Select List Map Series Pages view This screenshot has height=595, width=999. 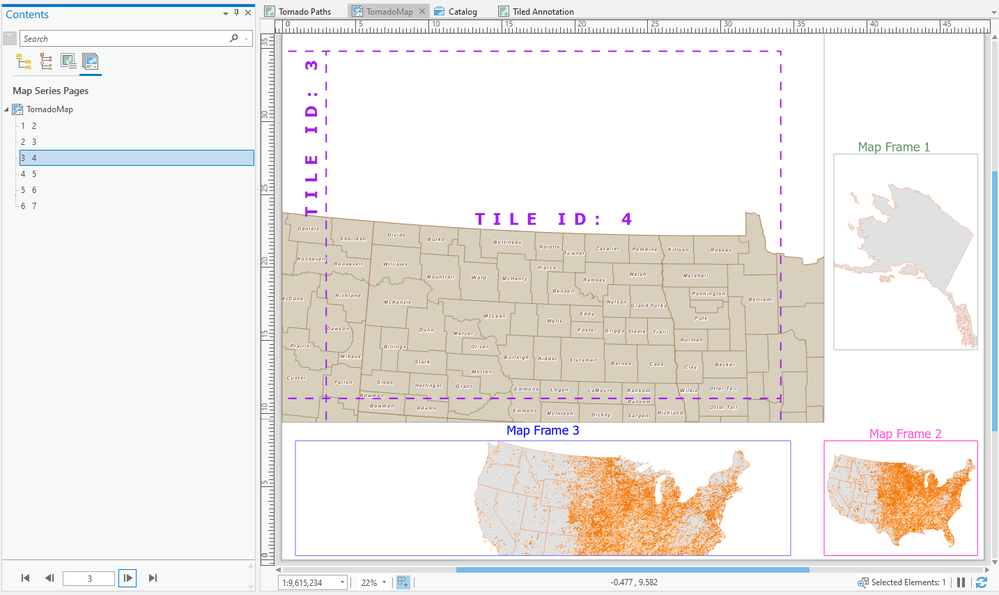click(90, 62)
